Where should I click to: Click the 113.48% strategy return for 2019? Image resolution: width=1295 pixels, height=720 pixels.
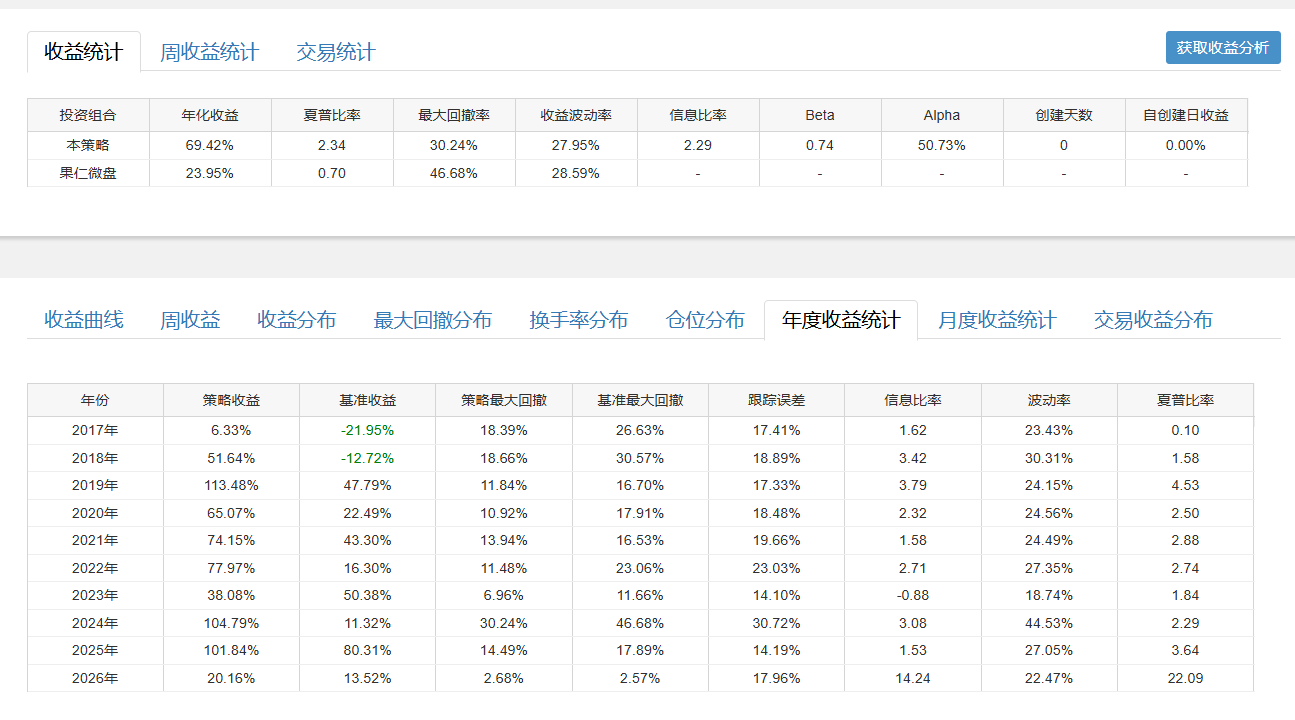[x=231, y=485]
